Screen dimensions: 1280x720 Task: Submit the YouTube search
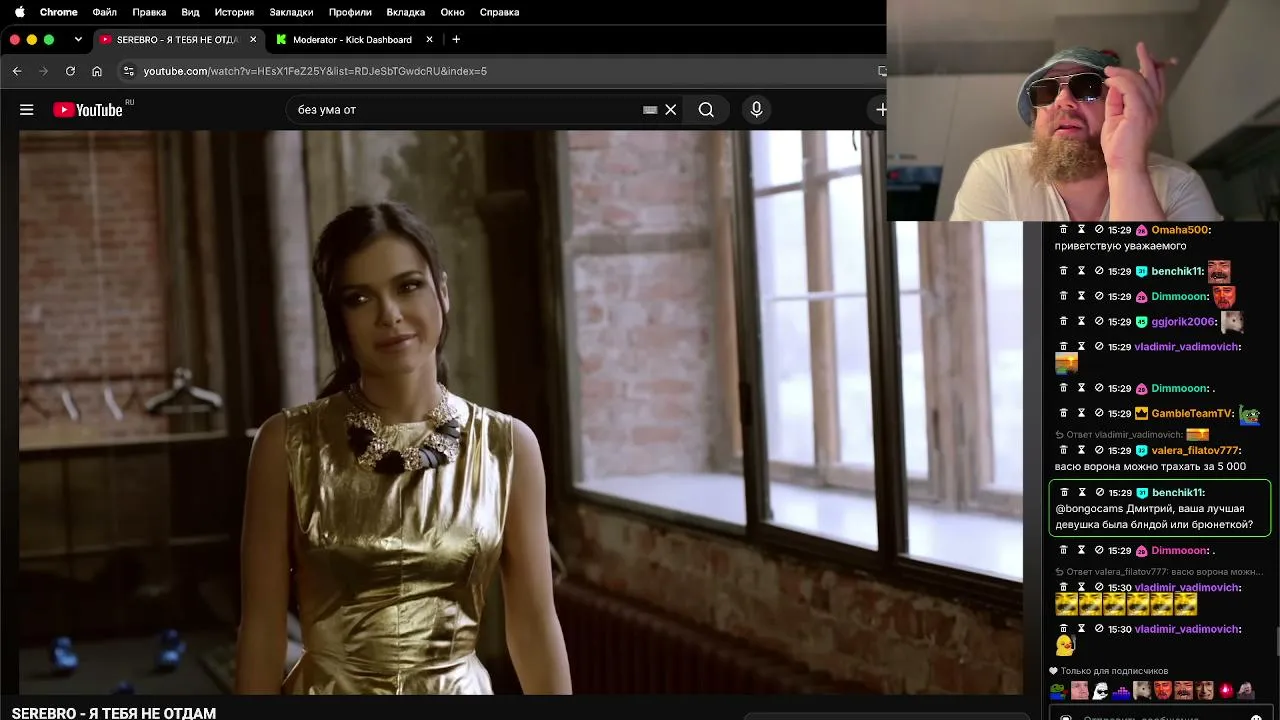706,110
